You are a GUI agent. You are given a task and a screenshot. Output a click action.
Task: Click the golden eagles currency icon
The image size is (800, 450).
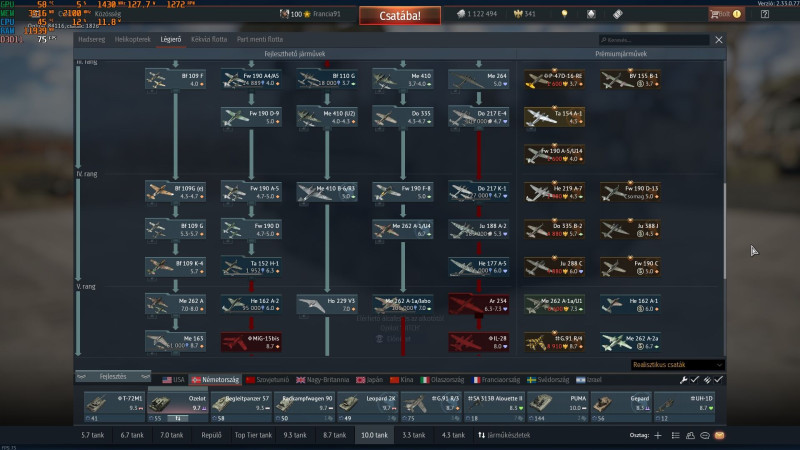tap(518, 14)
